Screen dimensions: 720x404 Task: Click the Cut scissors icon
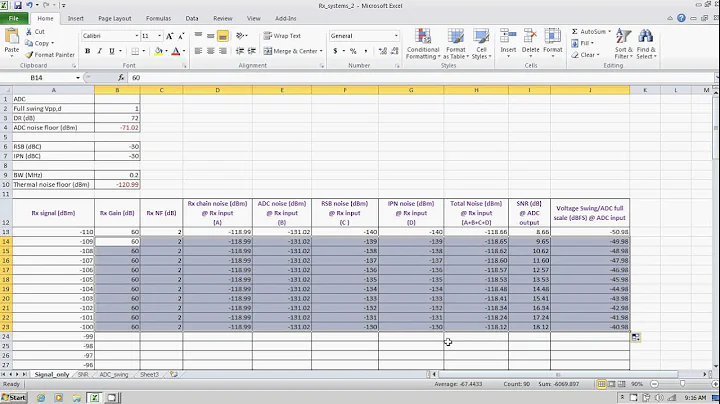click(x=29, y=32)
